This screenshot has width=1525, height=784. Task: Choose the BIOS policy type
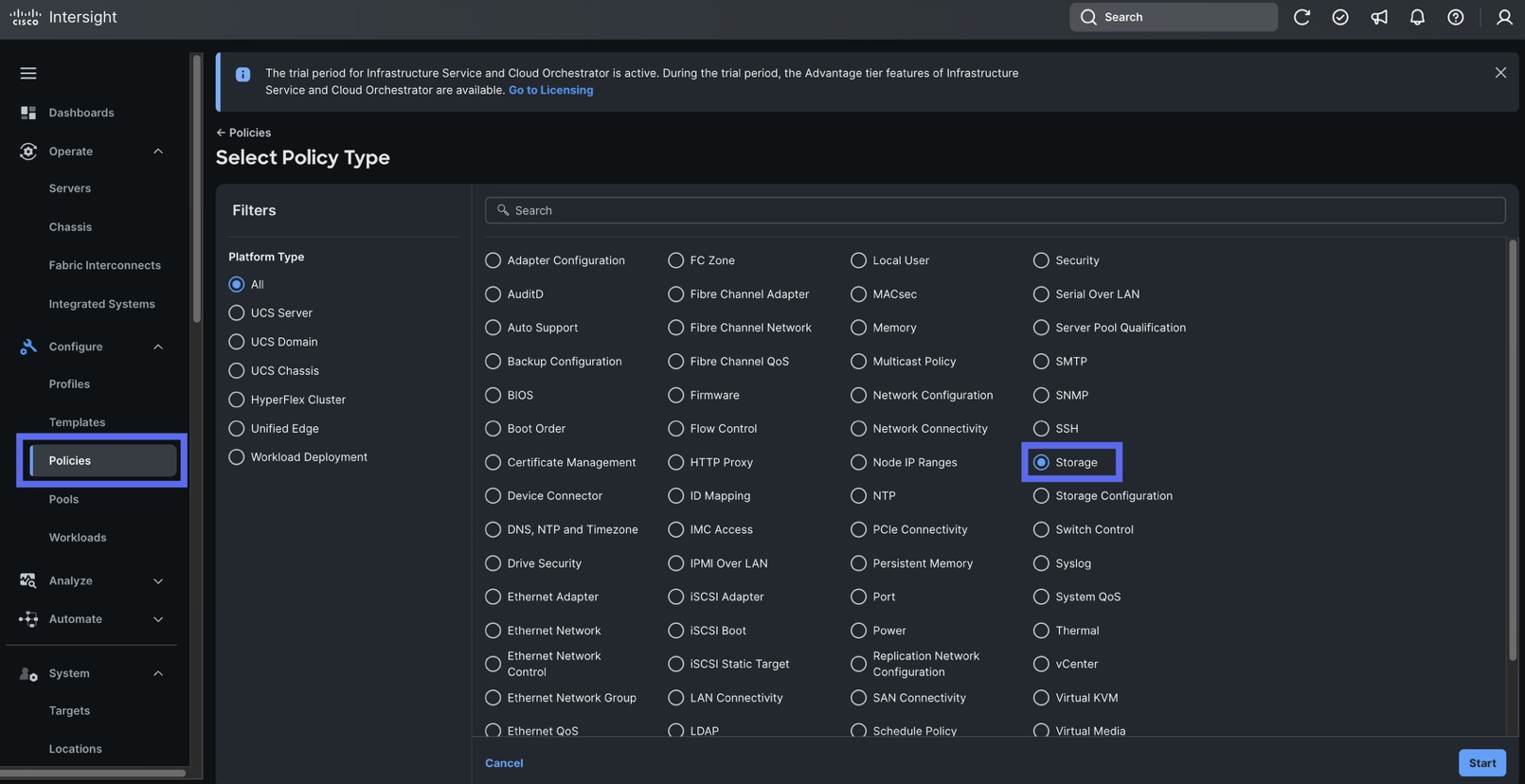point(493,395)
